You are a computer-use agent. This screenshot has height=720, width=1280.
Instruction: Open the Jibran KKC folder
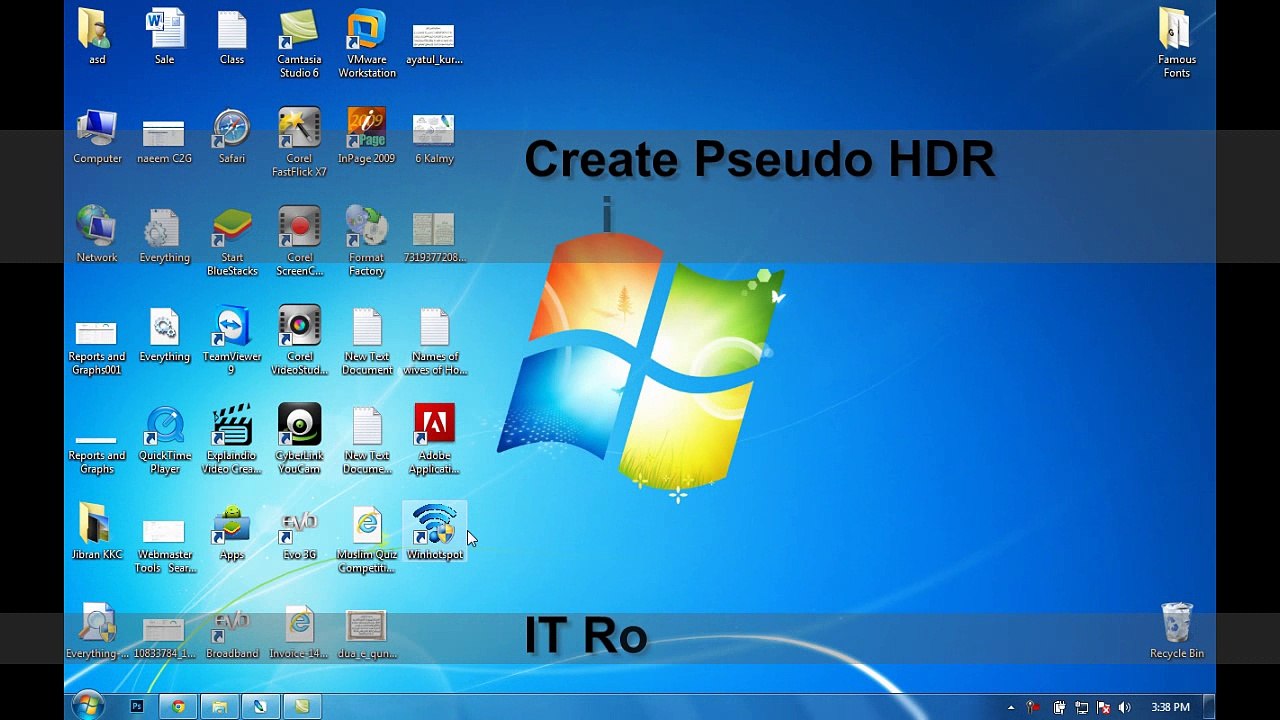(97, 532)
